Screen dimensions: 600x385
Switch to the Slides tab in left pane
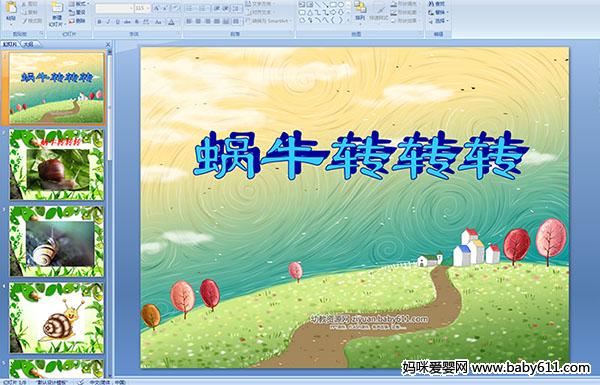point(10,44)
